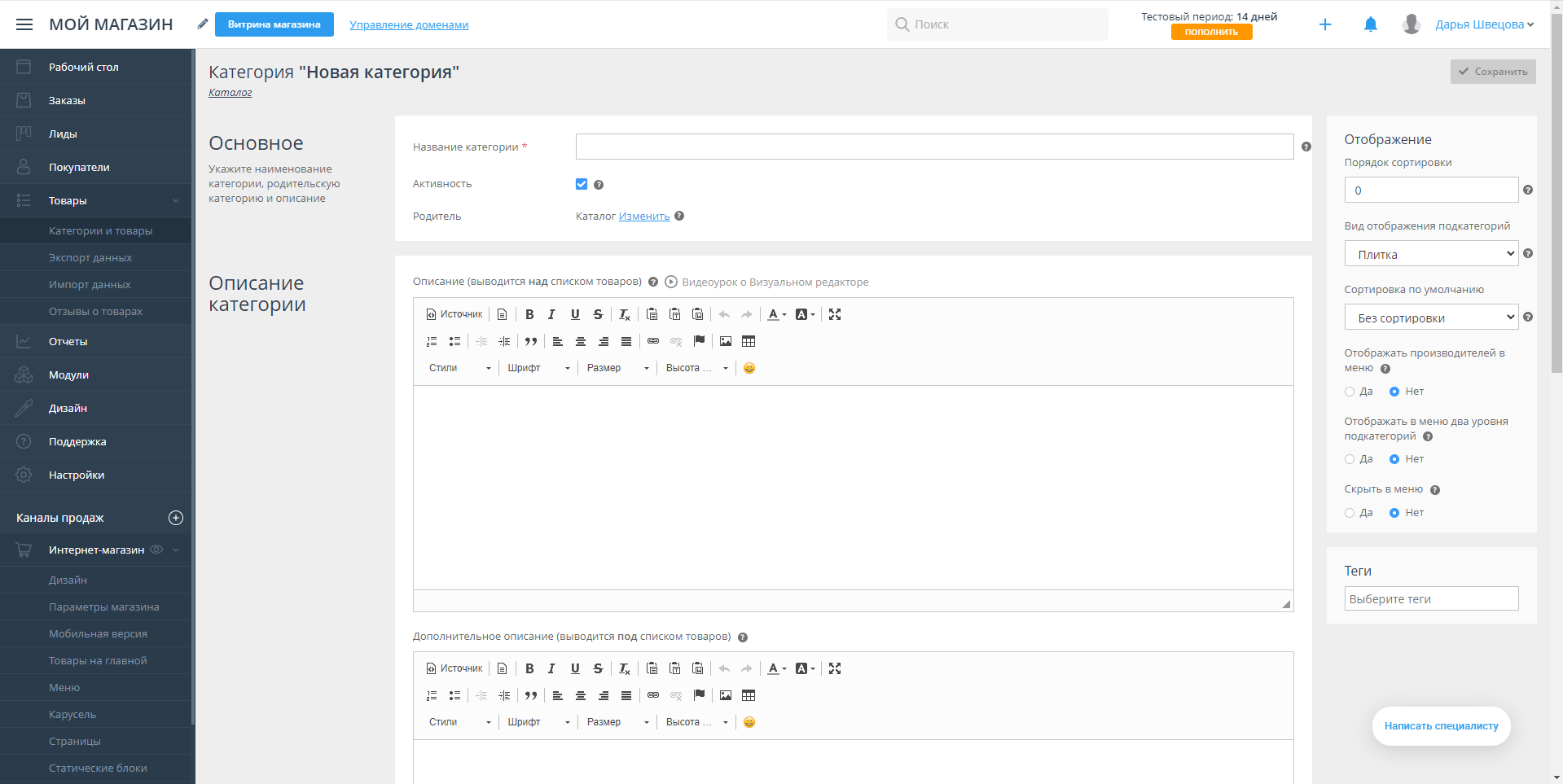Click the pencil edit icon near store name
Image resolution: width=1563 pixels, height=784 pixels.
click(x=203, y=24)
